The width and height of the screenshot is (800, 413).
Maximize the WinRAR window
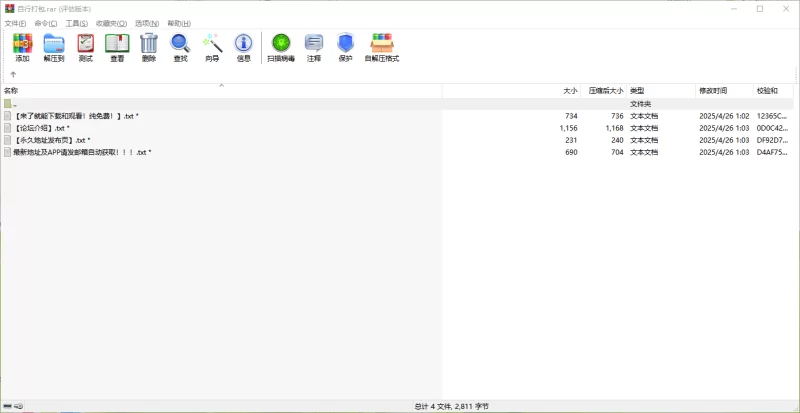[760, 9]
